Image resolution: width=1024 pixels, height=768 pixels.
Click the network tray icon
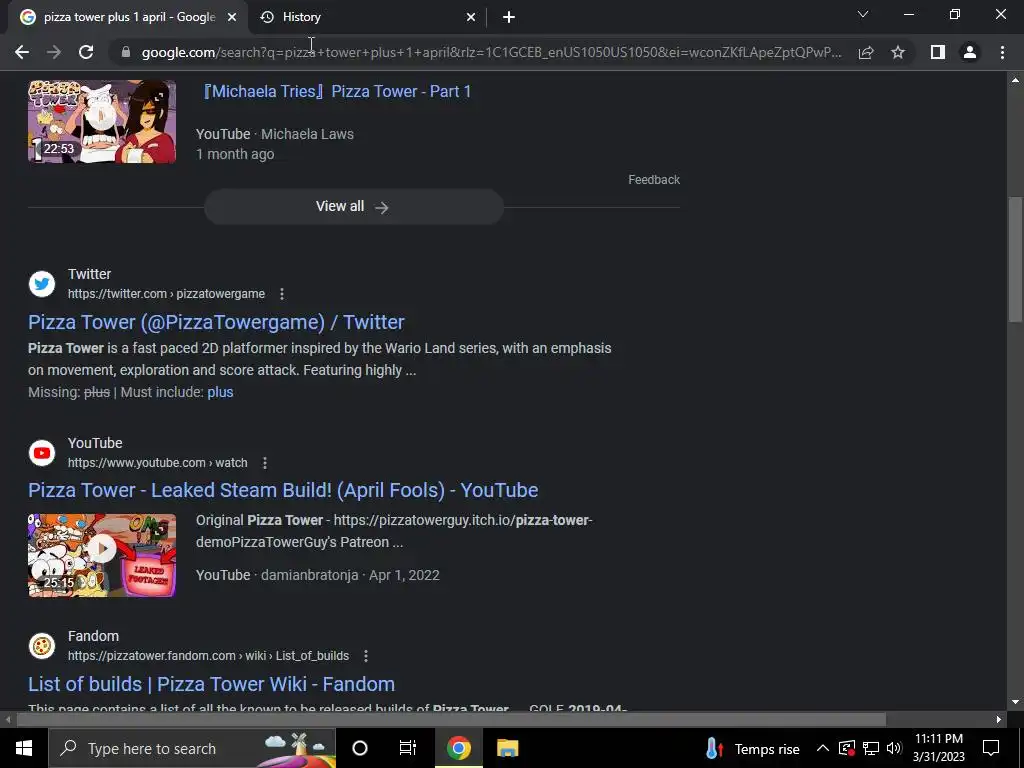(871, 748)
